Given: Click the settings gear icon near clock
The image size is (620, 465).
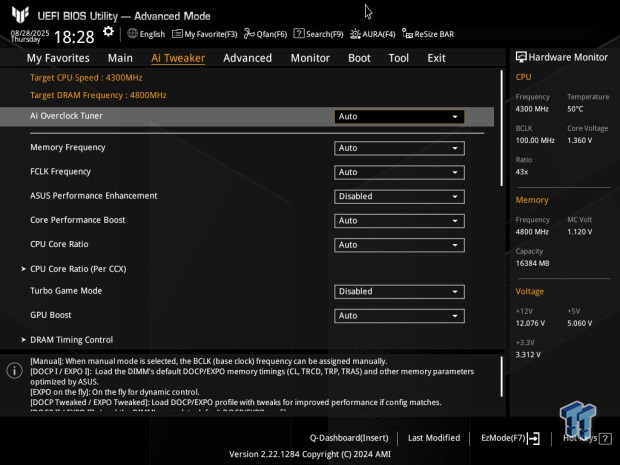Looking at the screenshot, I should click(x=108, y=32).
